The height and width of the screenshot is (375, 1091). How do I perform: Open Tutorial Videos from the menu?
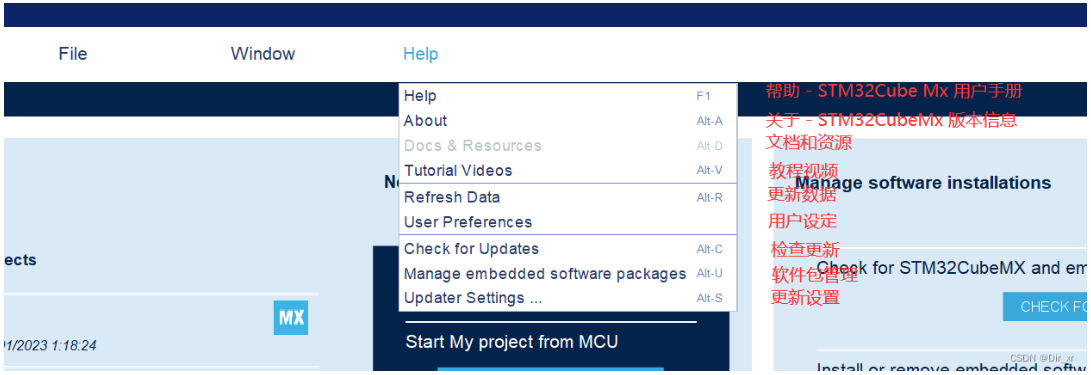click(568, 170)
